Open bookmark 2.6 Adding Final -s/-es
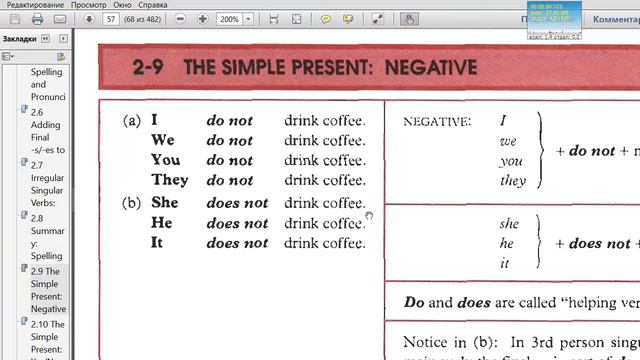 pos(48,131)
